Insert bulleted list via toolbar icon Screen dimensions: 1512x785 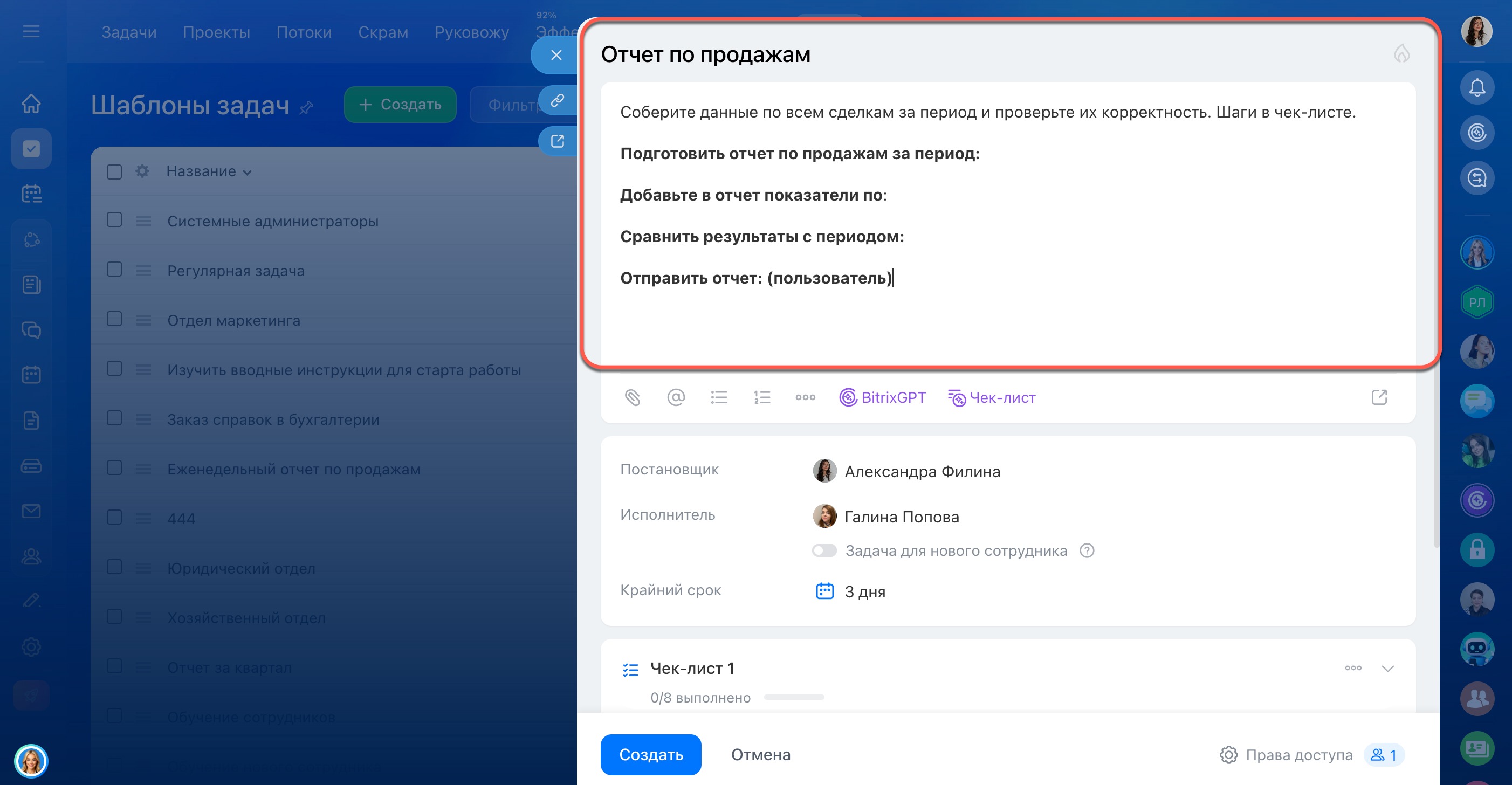tap(718, 397)
